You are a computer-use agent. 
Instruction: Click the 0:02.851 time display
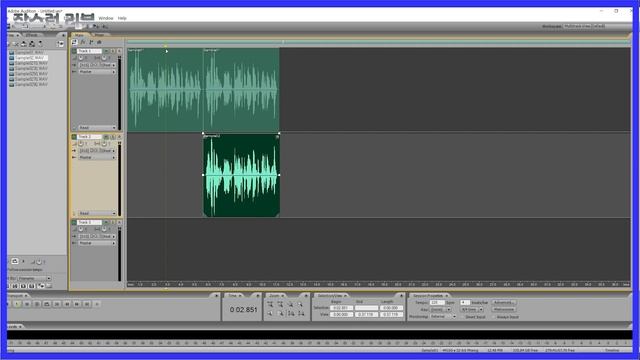click(x=243, y=309)
